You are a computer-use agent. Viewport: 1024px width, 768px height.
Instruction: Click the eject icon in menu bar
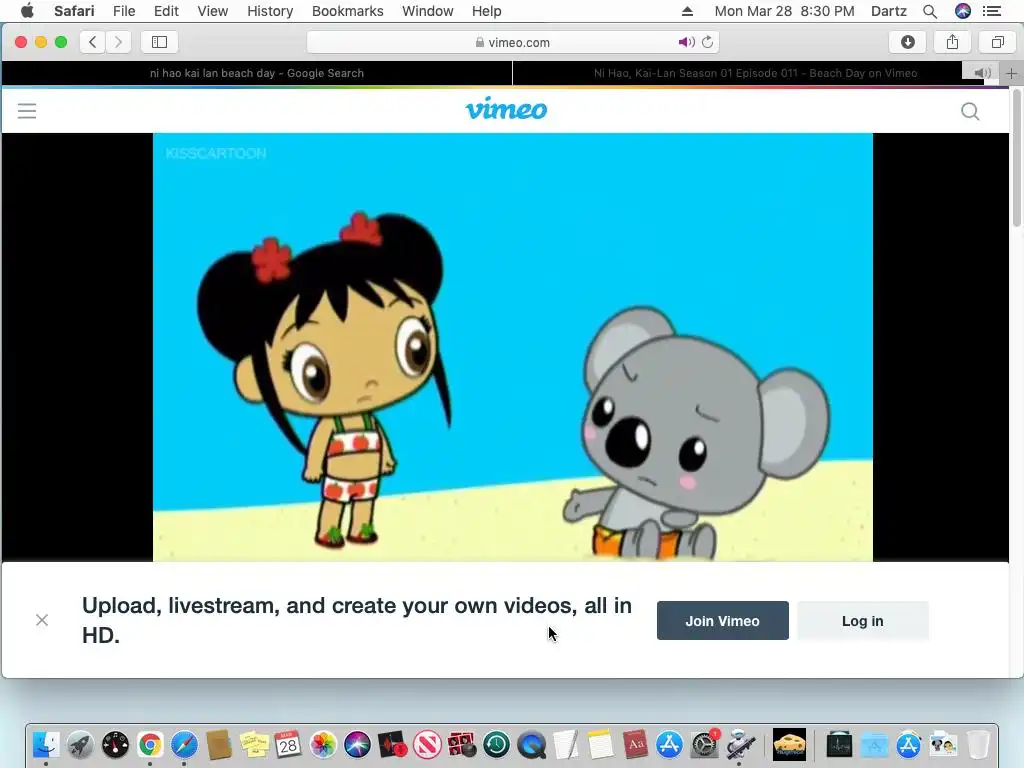click(x=687, y=11)
